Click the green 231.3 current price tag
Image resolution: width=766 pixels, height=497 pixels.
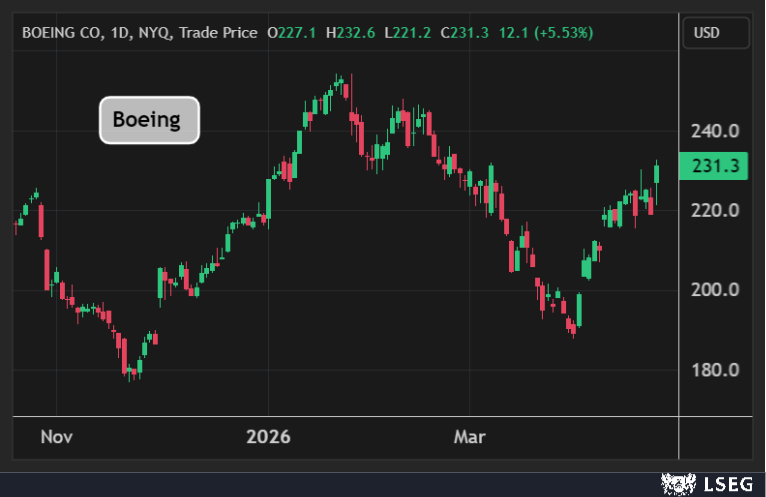click(714, 168)
